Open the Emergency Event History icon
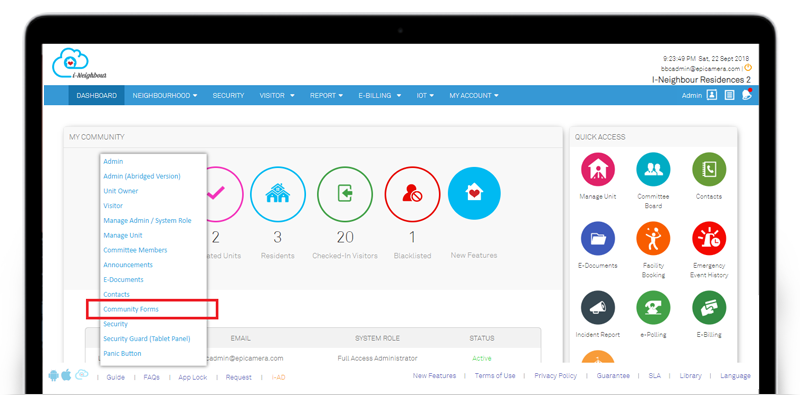The height and width of the screenshot is (395, 800). pos(709,238)
